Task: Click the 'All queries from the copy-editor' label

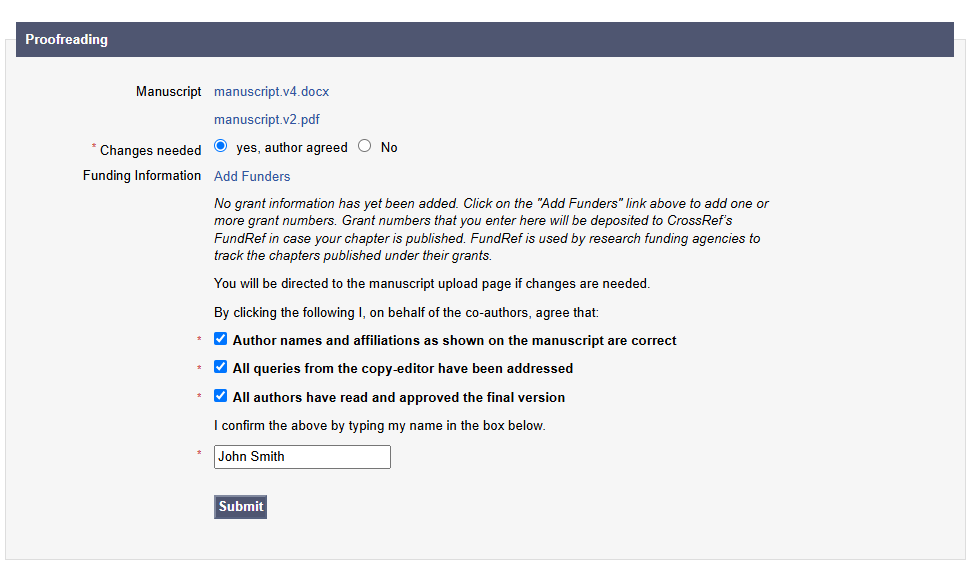Action: (403, 369)
